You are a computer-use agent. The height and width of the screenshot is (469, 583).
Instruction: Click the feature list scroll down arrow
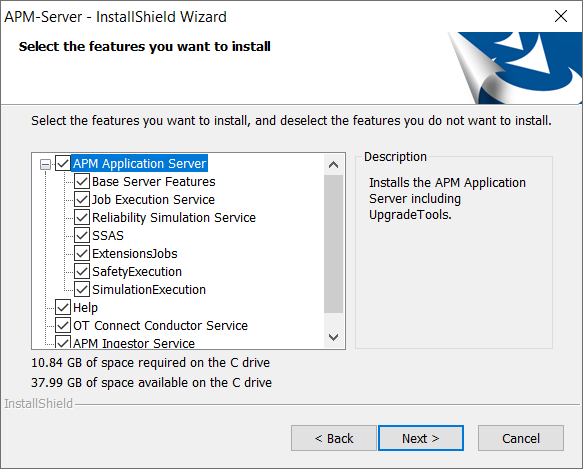tap(334, 337)
